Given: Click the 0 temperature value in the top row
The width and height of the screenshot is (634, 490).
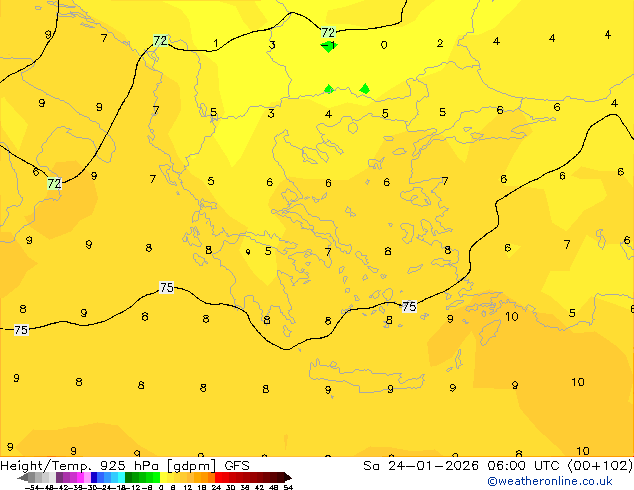Looking at the screenshot, I should click(x=384, y=45).
